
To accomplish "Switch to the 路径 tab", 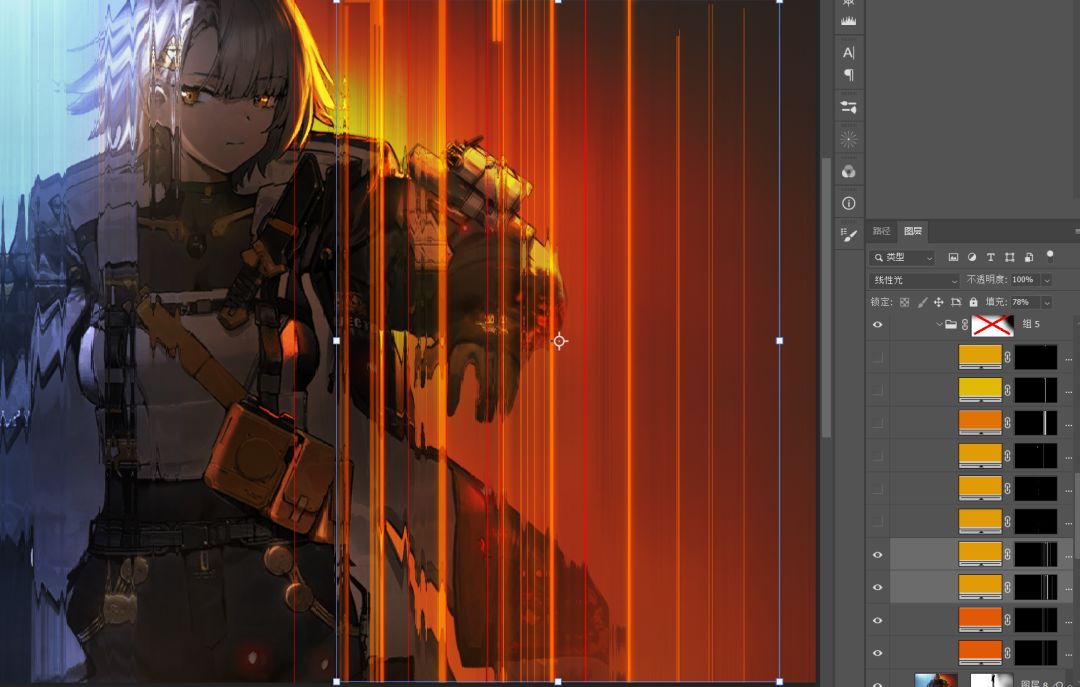I will coord(881,231).
